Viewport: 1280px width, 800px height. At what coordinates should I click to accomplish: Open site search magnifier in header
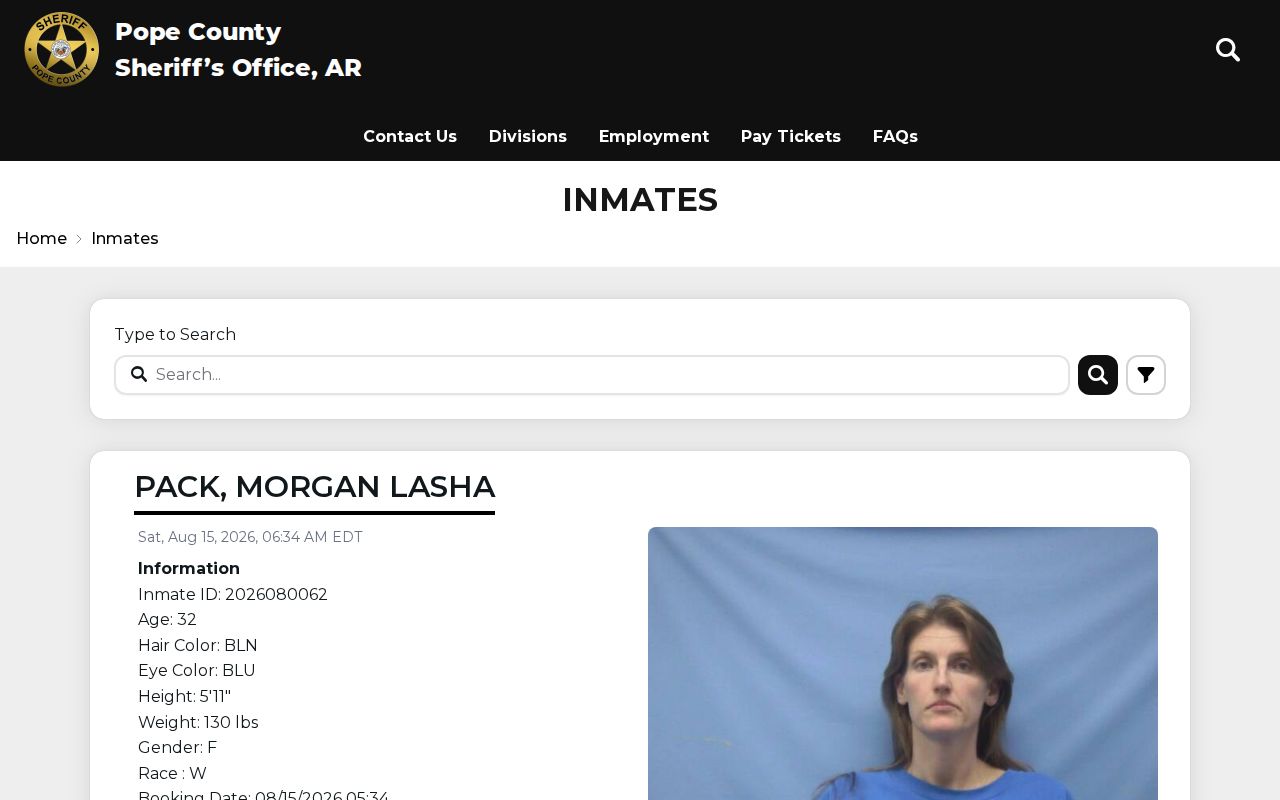pyautogui.click(x=1228, y=50)
